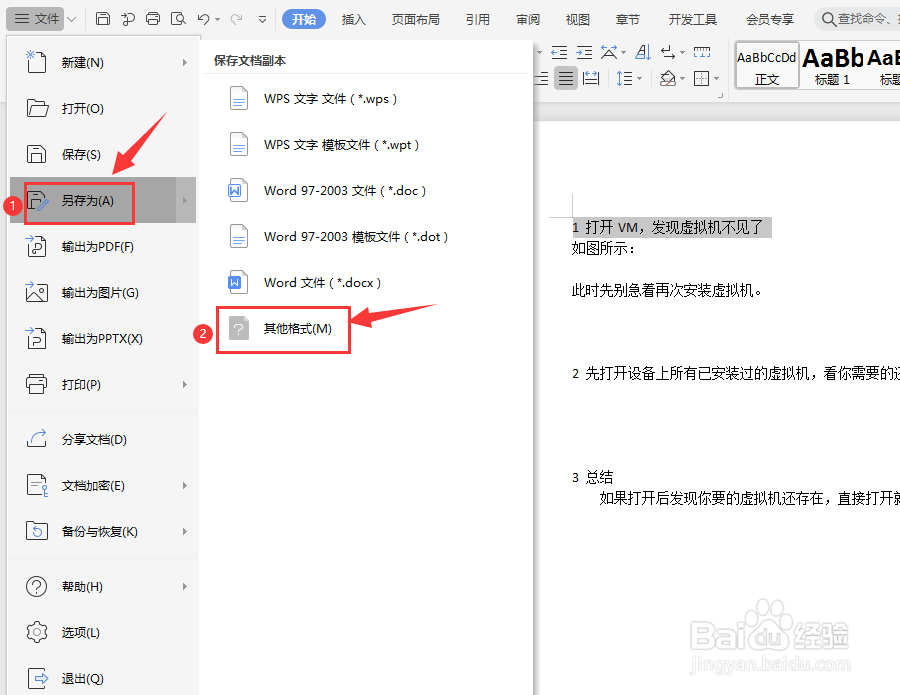This screenshot has height=695, width=900.
Task: Save as Word 97-2003 模板文件 (*.dot)
Action: [x=366, y=236]
